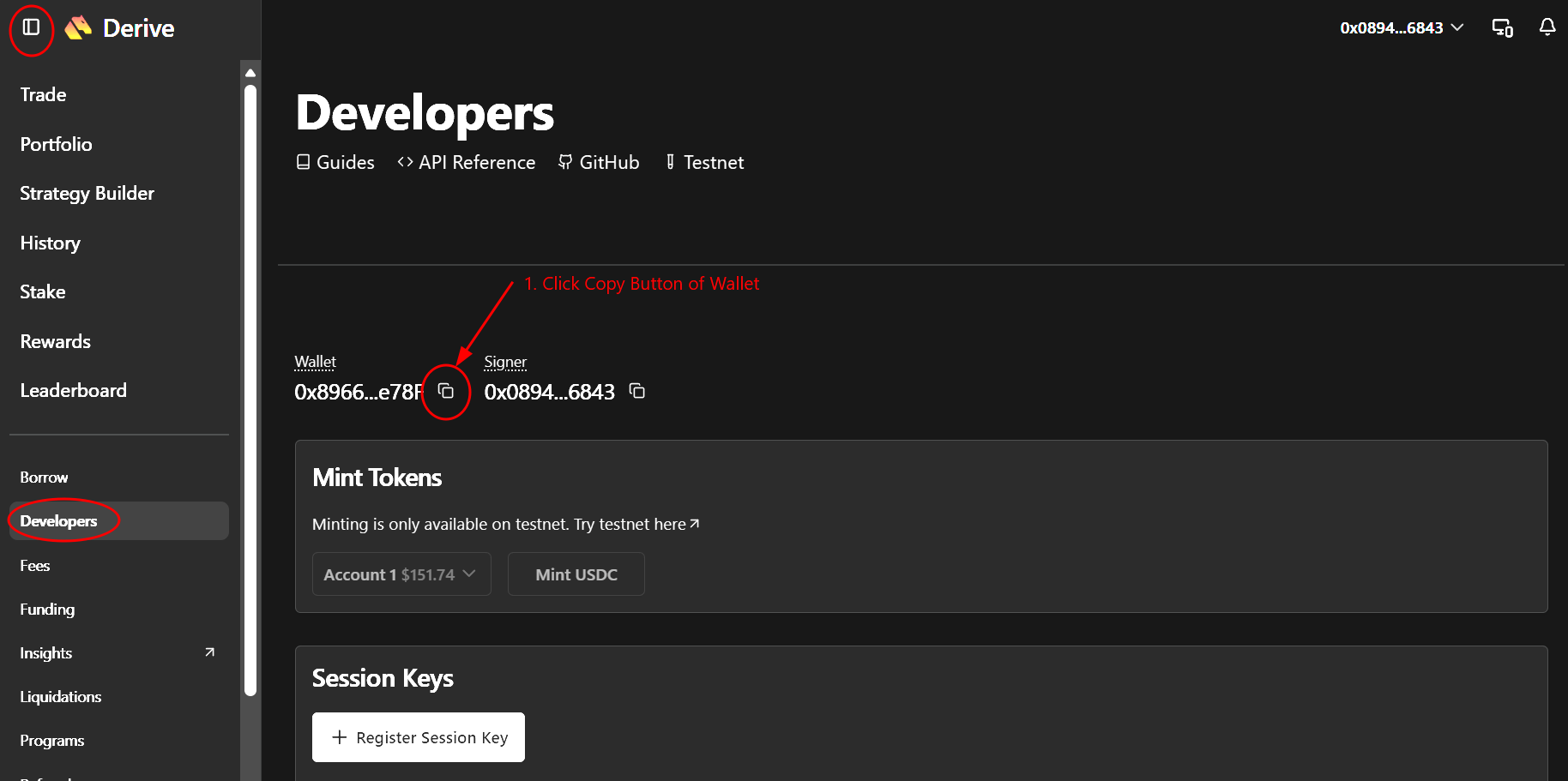Open Borrow in the sidebar
The width and height of the screenshot is (1568, 781).
[x=44, y=478]
